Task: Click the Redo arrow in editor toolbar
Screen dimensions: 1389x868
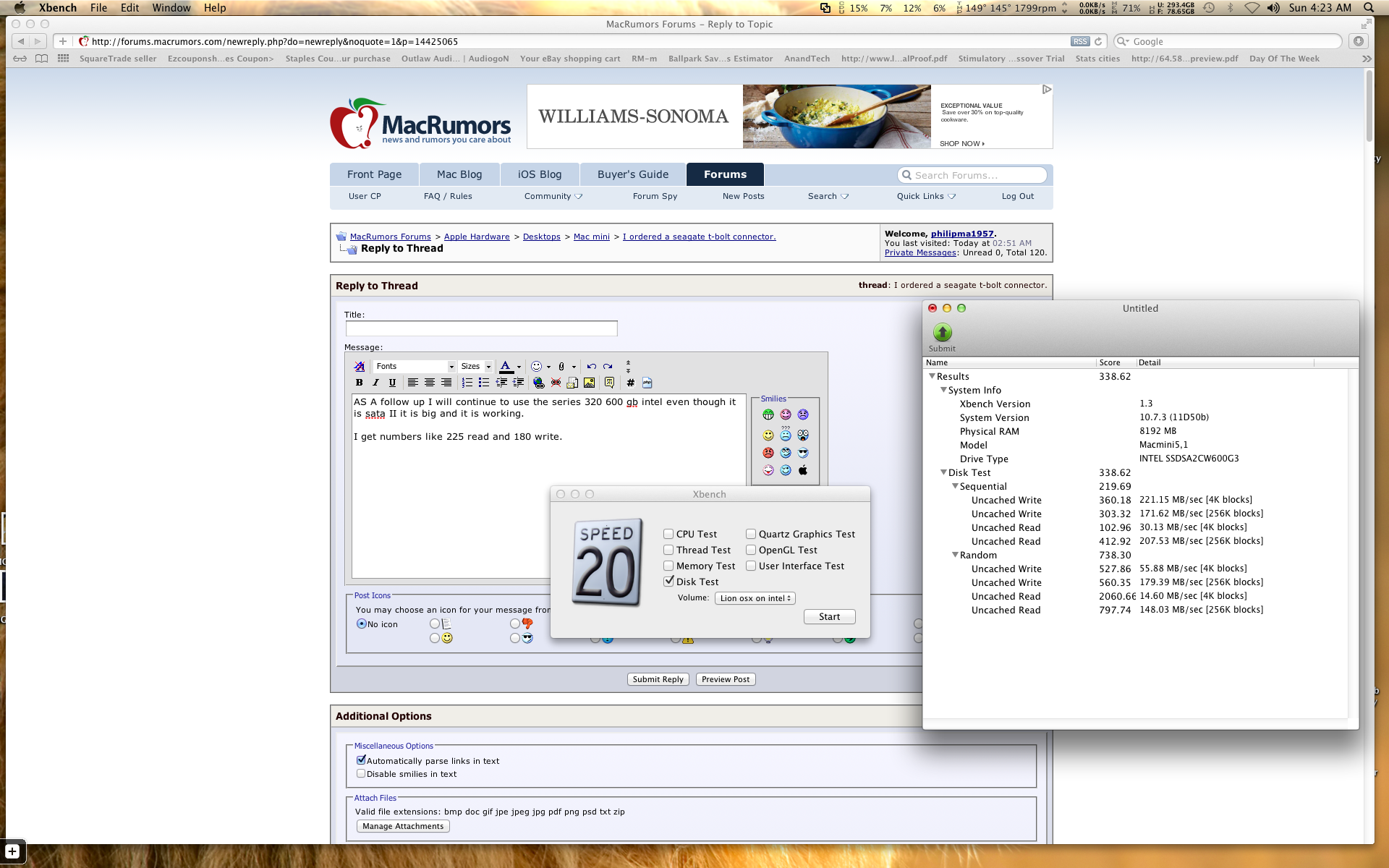Action: click(608, 367)
